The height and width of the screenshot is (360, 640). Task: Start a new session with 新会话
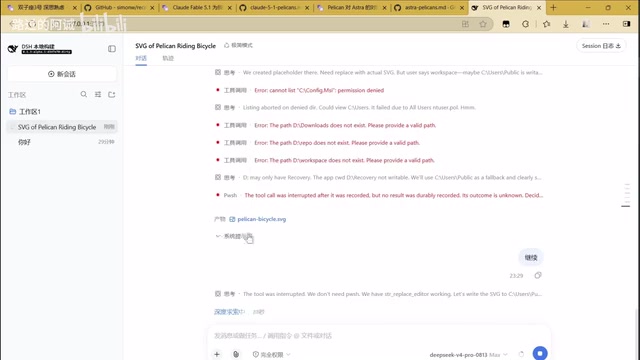point(62,74)
